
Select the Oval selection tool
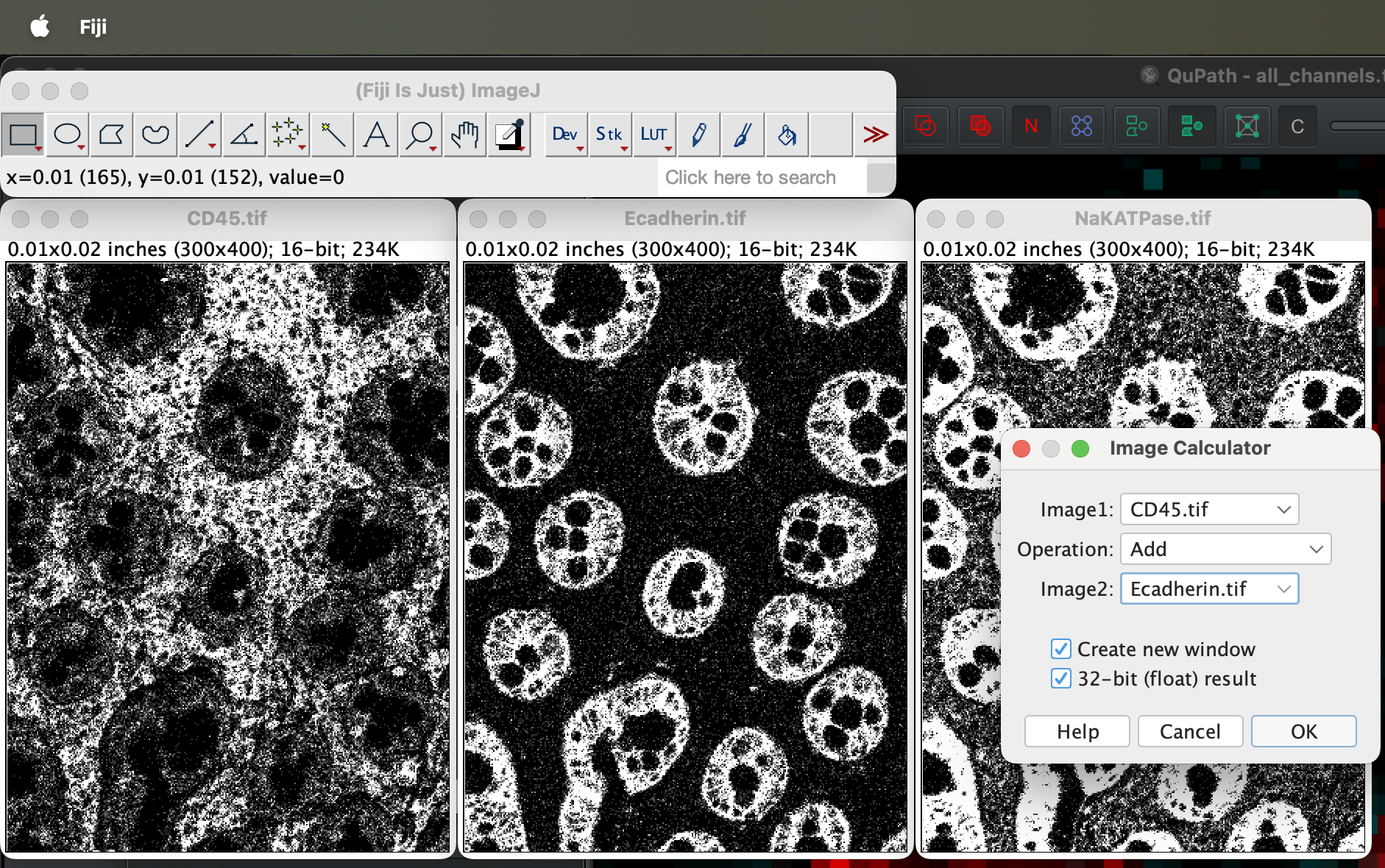[x=67, y=135]
